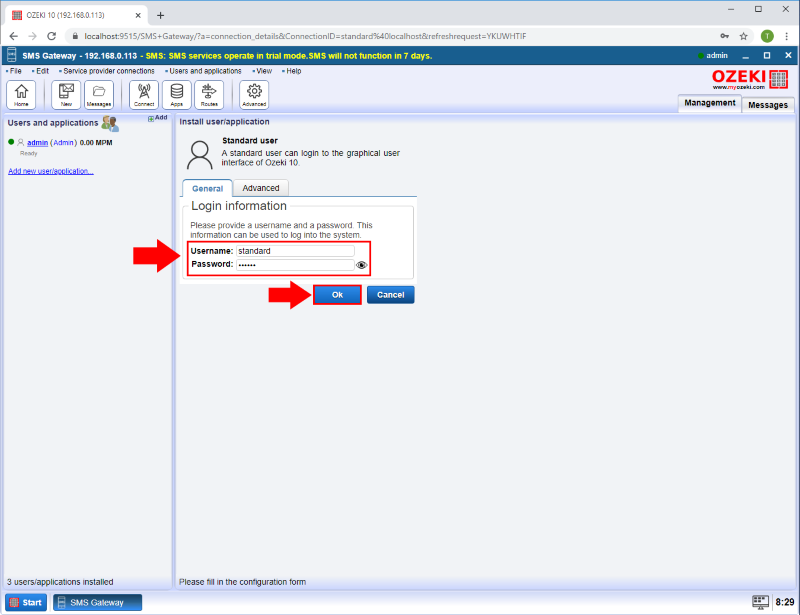Open the admin user link
This screenshot has width=800, height=615.
37,142
